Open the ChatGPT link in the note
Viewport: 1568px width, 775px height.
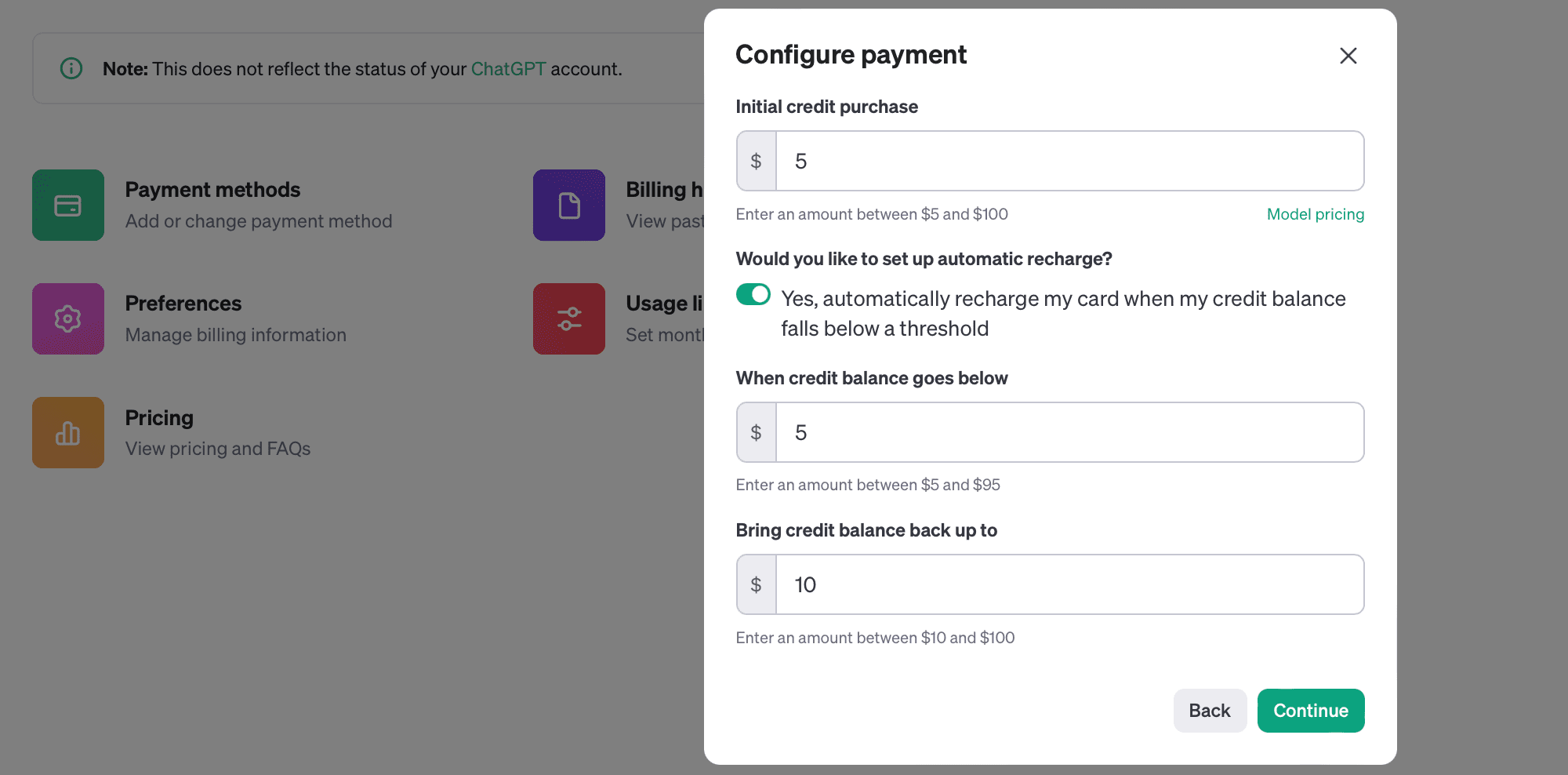[508, 69]
